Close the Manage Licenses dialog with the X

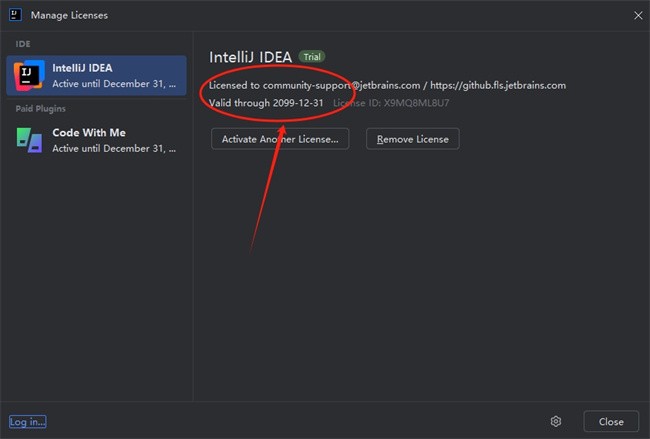(638, 15)
